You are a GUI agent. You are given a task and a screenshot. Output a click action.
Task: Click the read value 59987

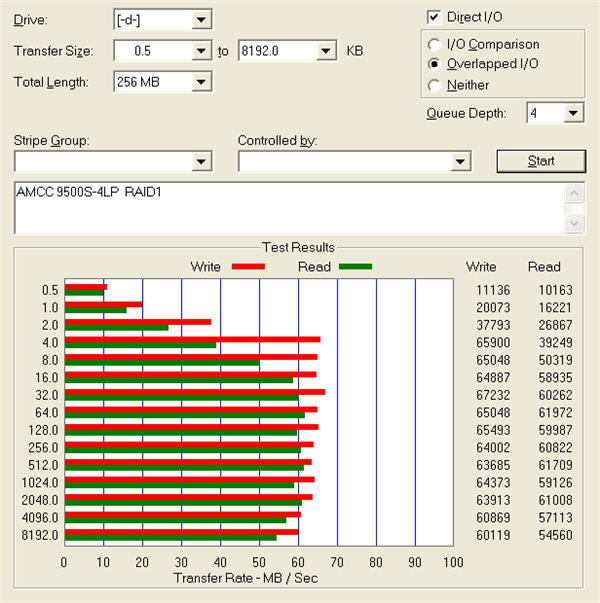coord(555,430)
